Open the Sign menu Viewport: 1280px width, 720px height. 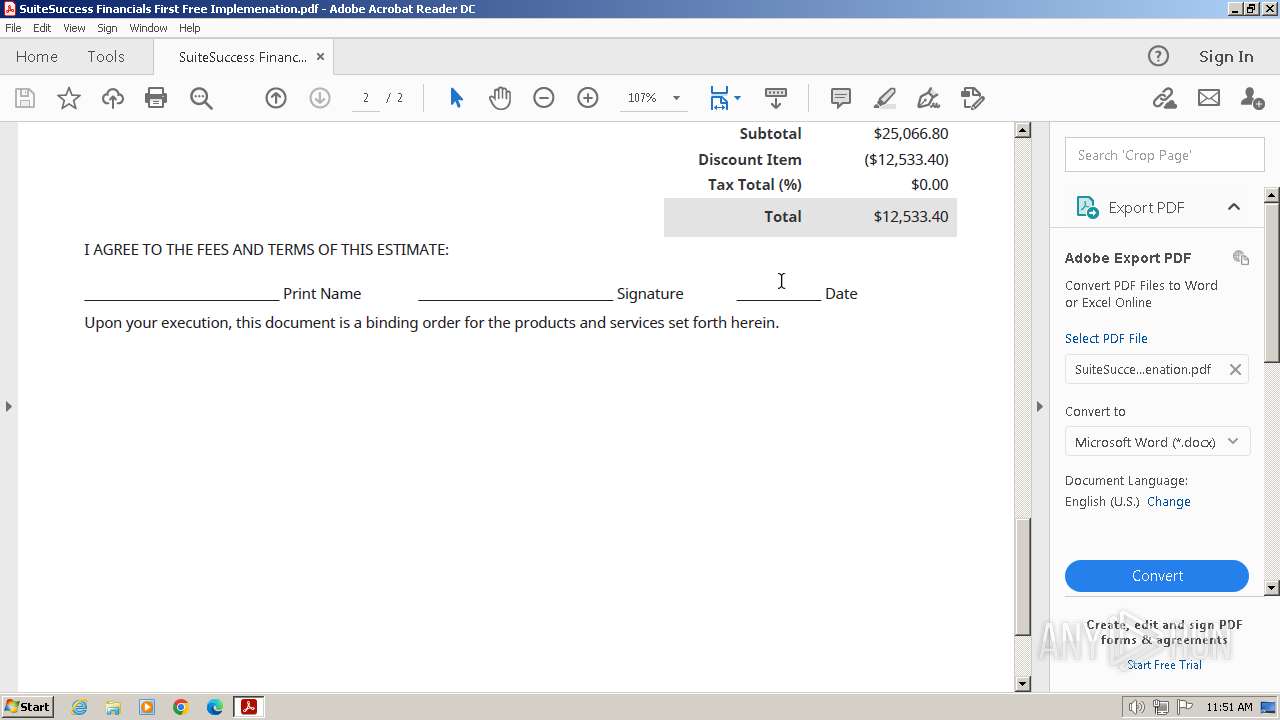pos(107,28)
